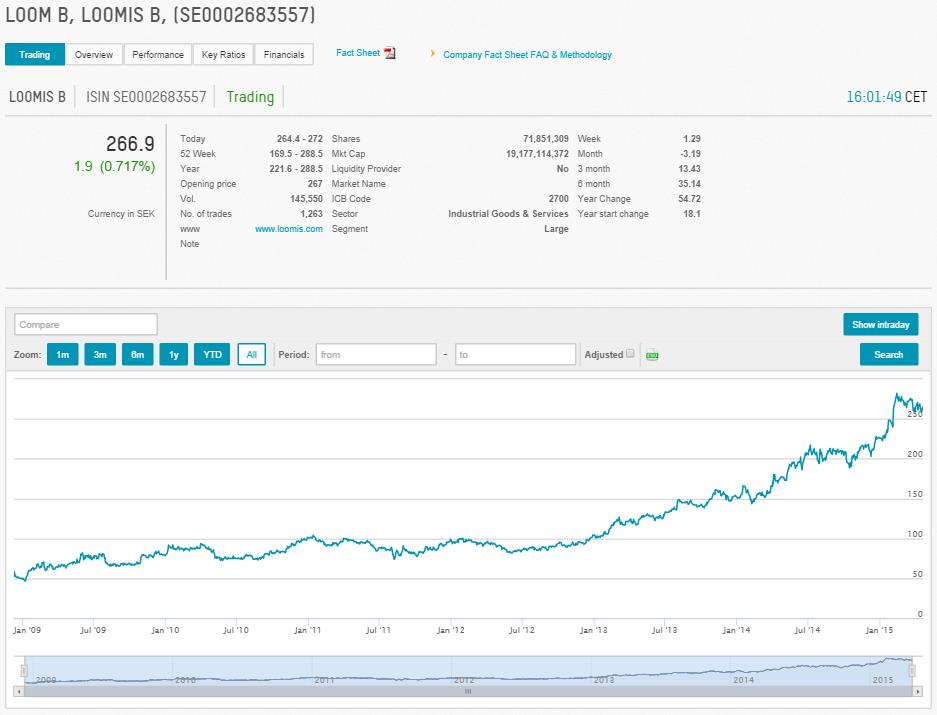This screenshot has width=937, height=715.
Task: Click the horizontal scrollbar thumb under the navigator
Action: (468, 692)
